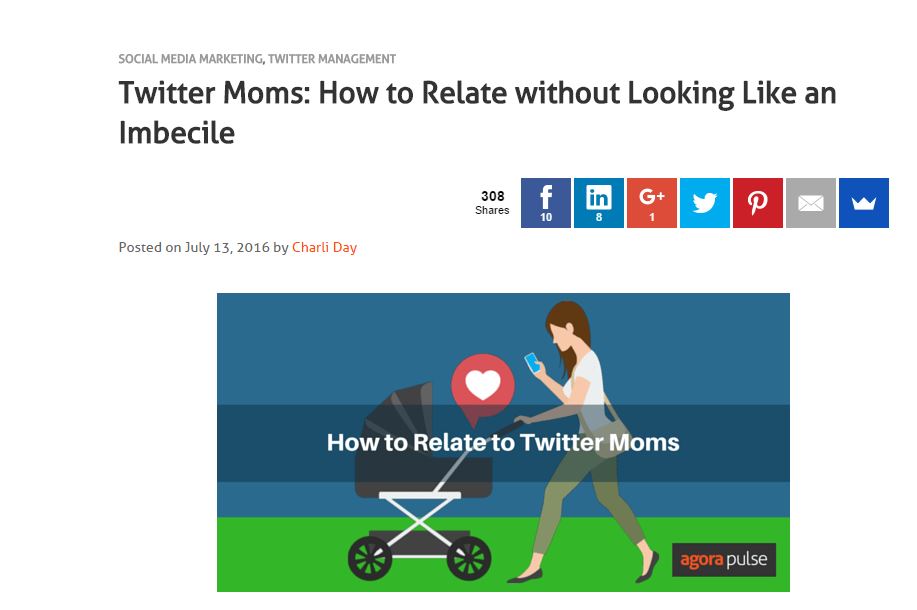Pin the article with the Pinterest icon
Screen dimensions: 917x610
click(757, 203)
